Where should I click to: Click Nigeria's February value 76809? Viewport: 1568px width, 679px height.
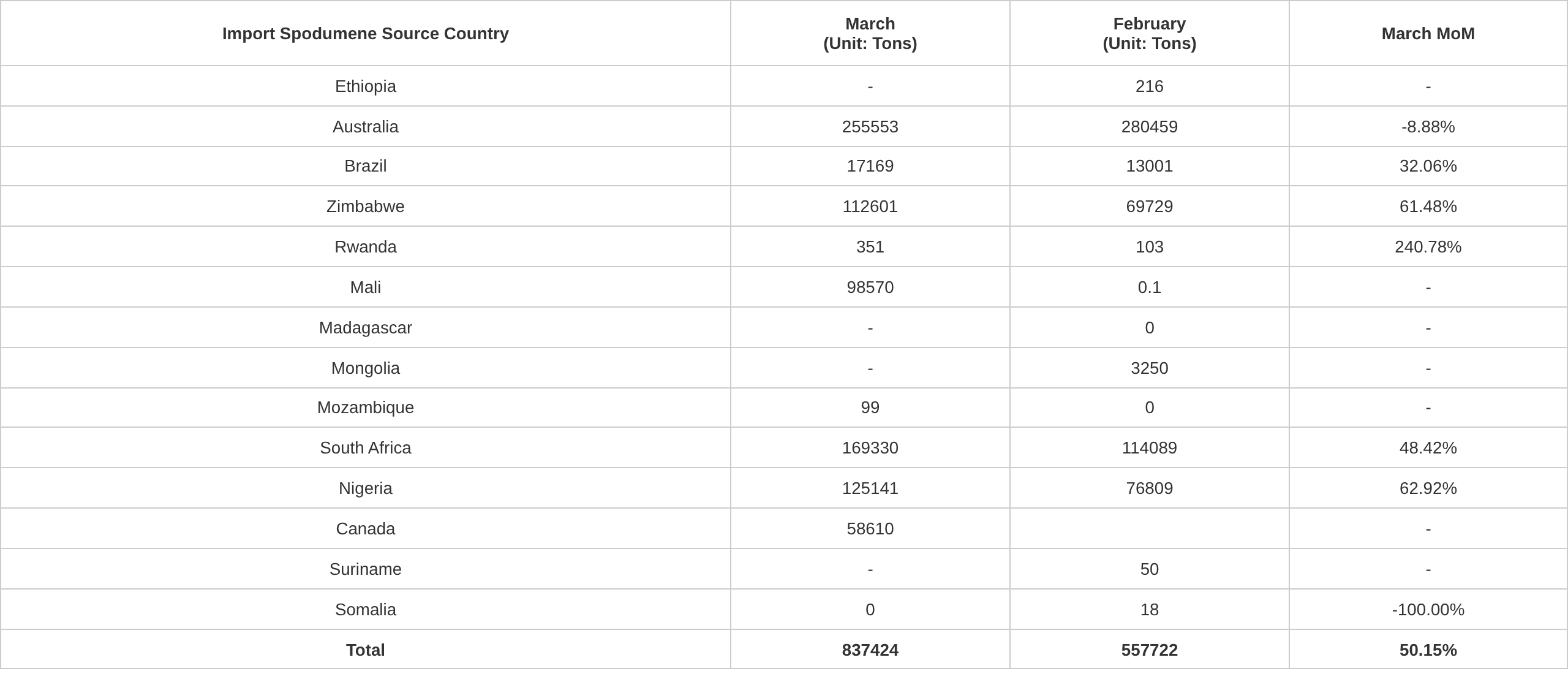1149,488
